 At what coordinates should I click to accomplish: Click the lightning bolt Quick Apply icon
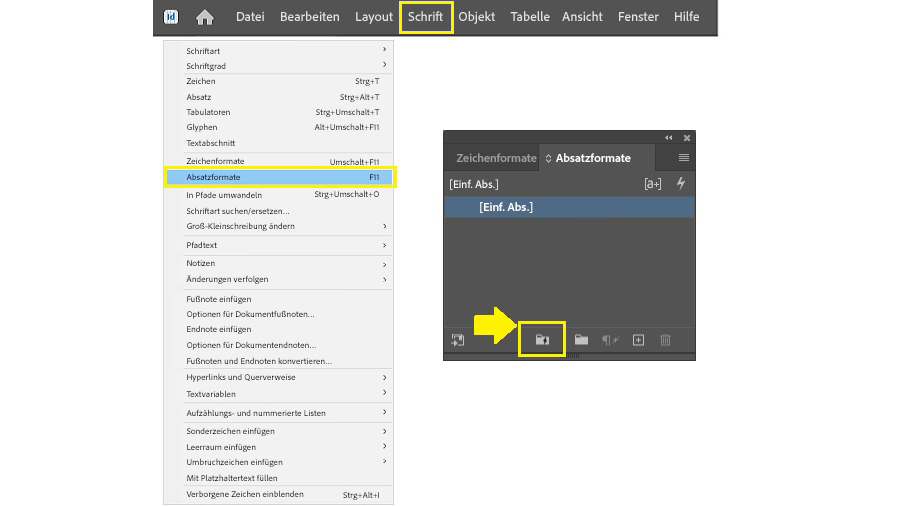[x=682, y=184]
